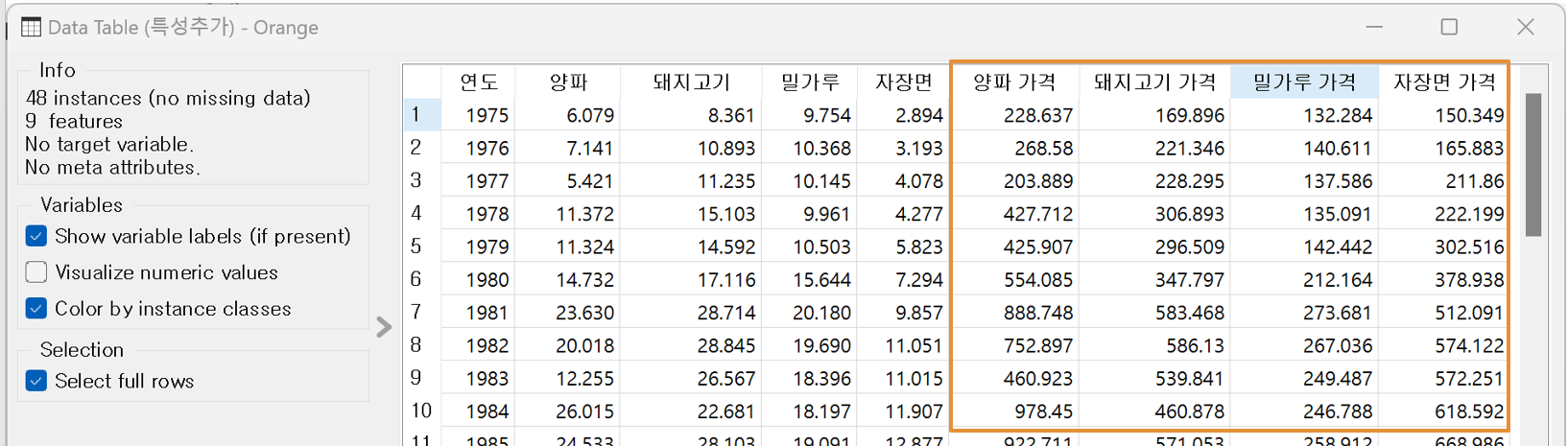Screen dimensions: 1568x446
Task: Toggle Show variable labels checkbox
Action: [x=36, y=236]
